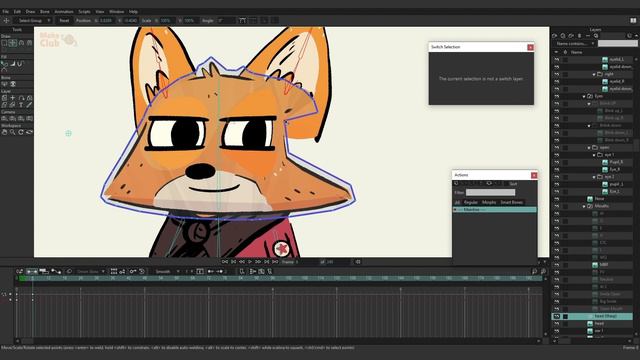Jump to the animation's first frame
This screenshot has width=640, height=360.
tap(225, 262)
